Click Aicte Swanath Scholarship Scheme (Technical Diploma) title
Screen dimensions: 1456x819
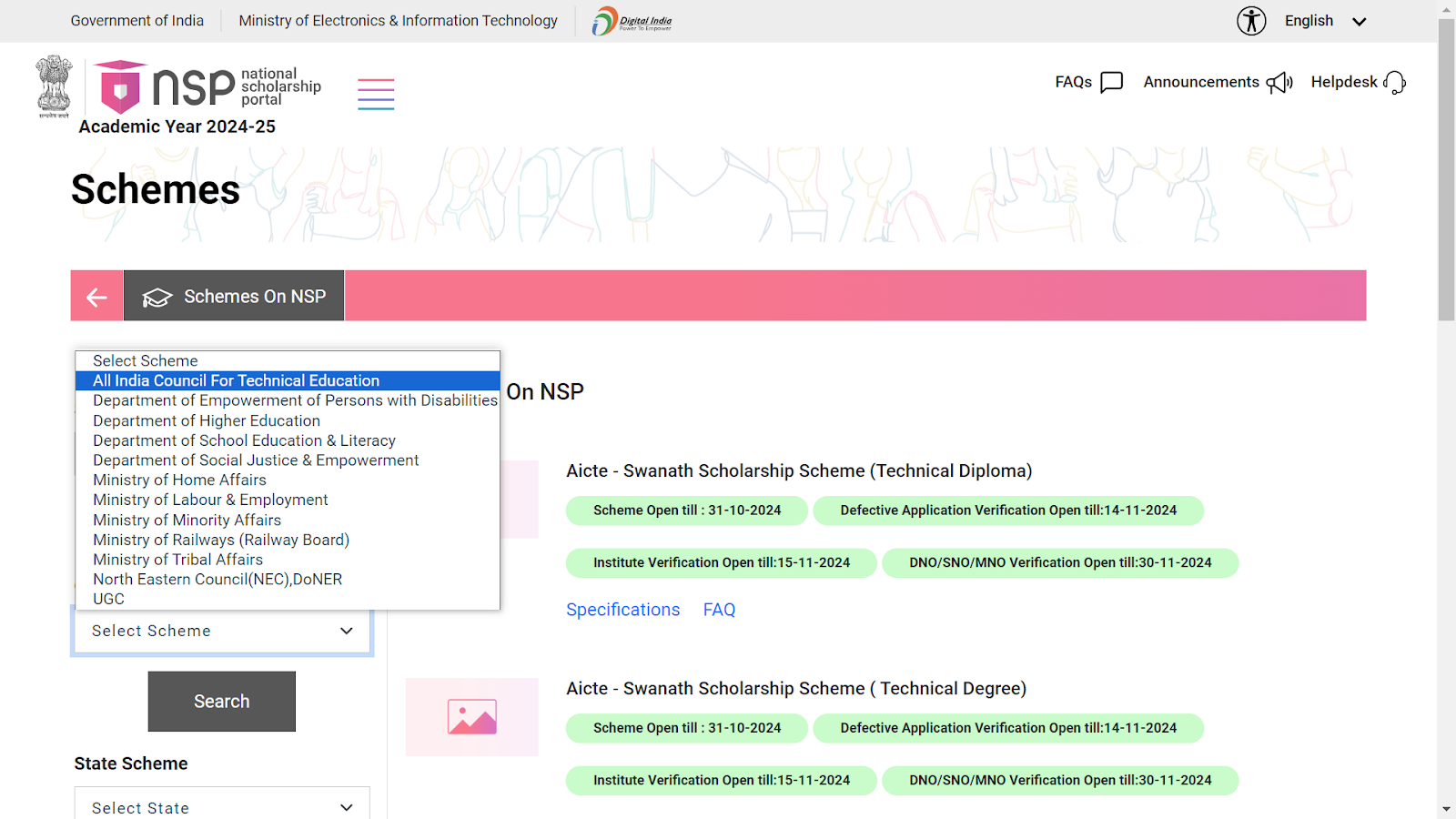click(799, 470)
